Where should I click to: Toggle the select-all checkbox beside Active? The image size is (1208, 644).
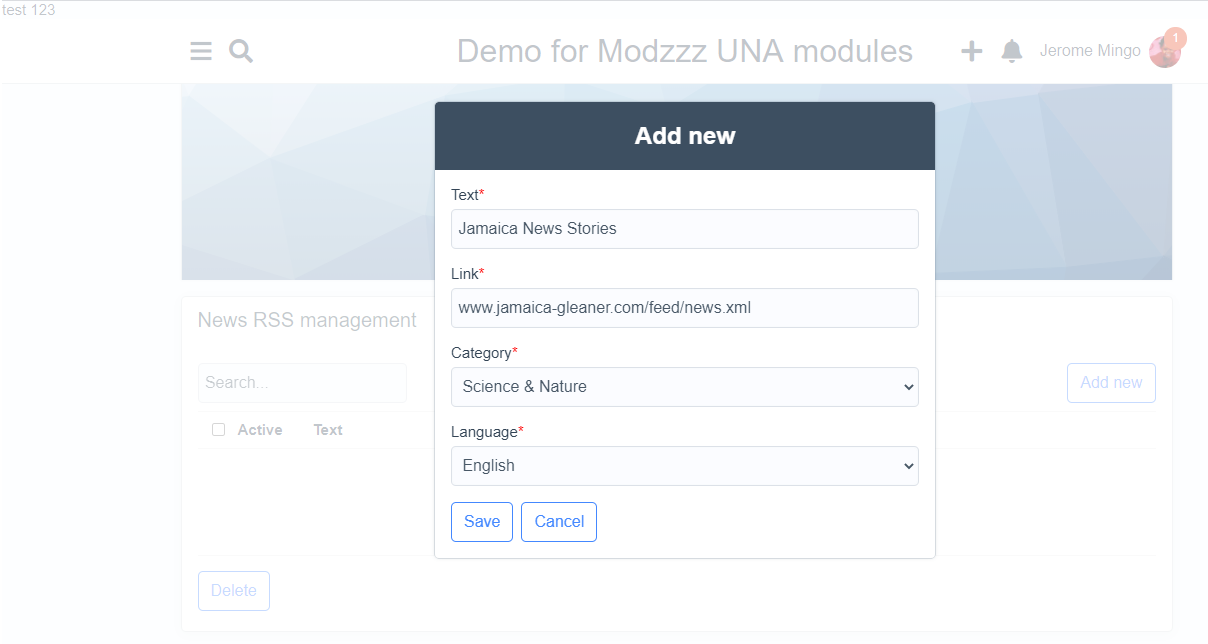(218, 430)
